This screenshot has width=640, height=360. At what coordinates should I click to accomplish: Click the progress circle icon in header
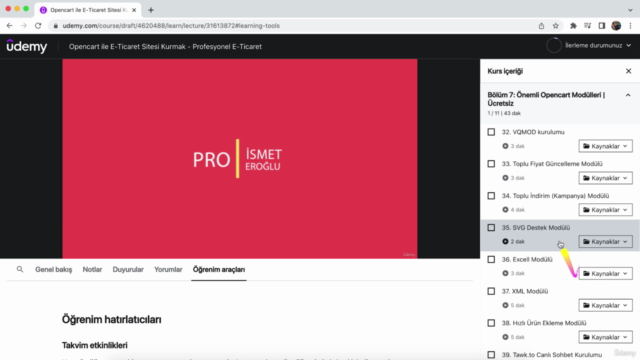point(553,45)
